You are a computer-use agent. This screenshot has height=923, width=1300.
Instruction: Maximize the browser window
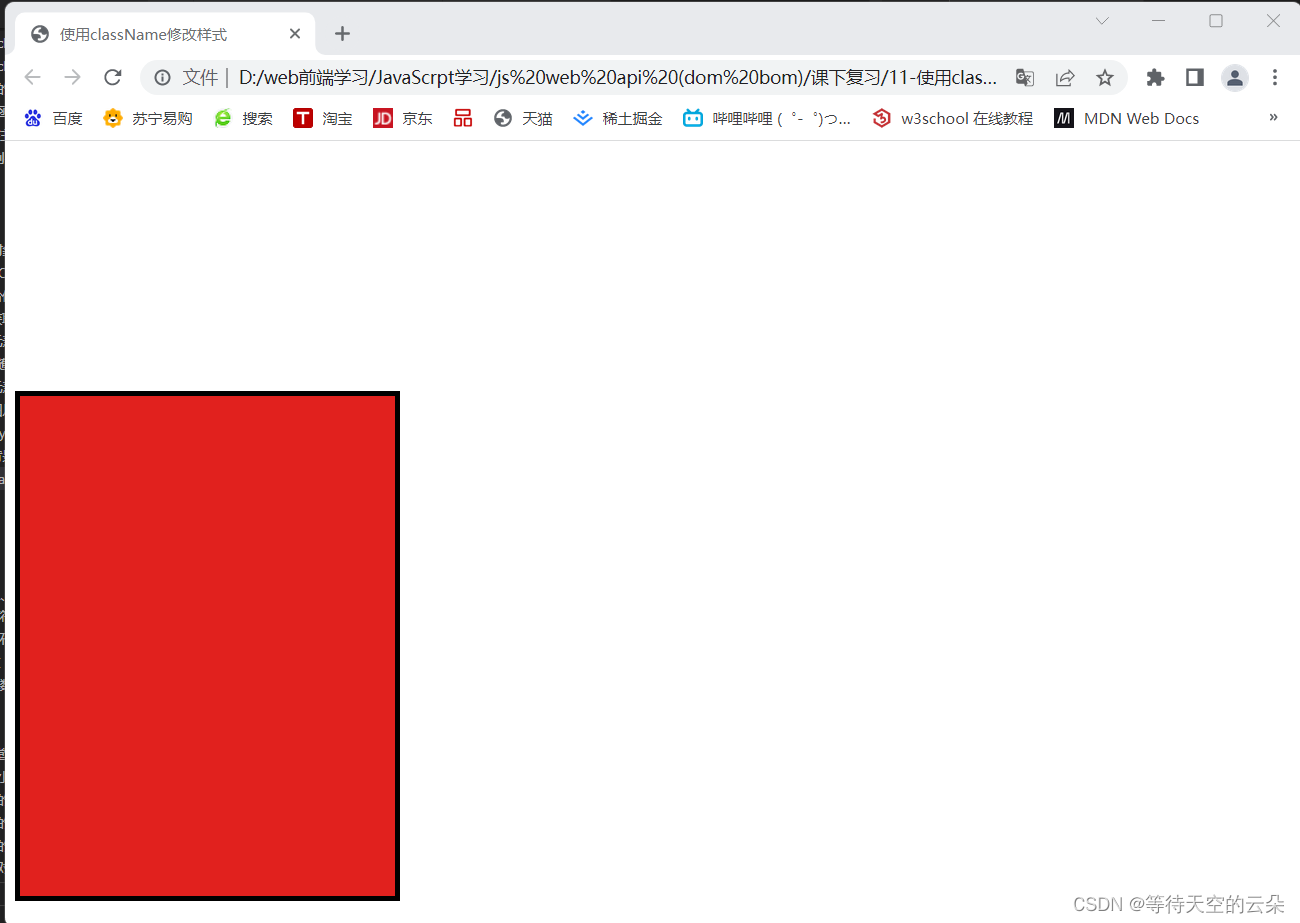pos(1216,21)
